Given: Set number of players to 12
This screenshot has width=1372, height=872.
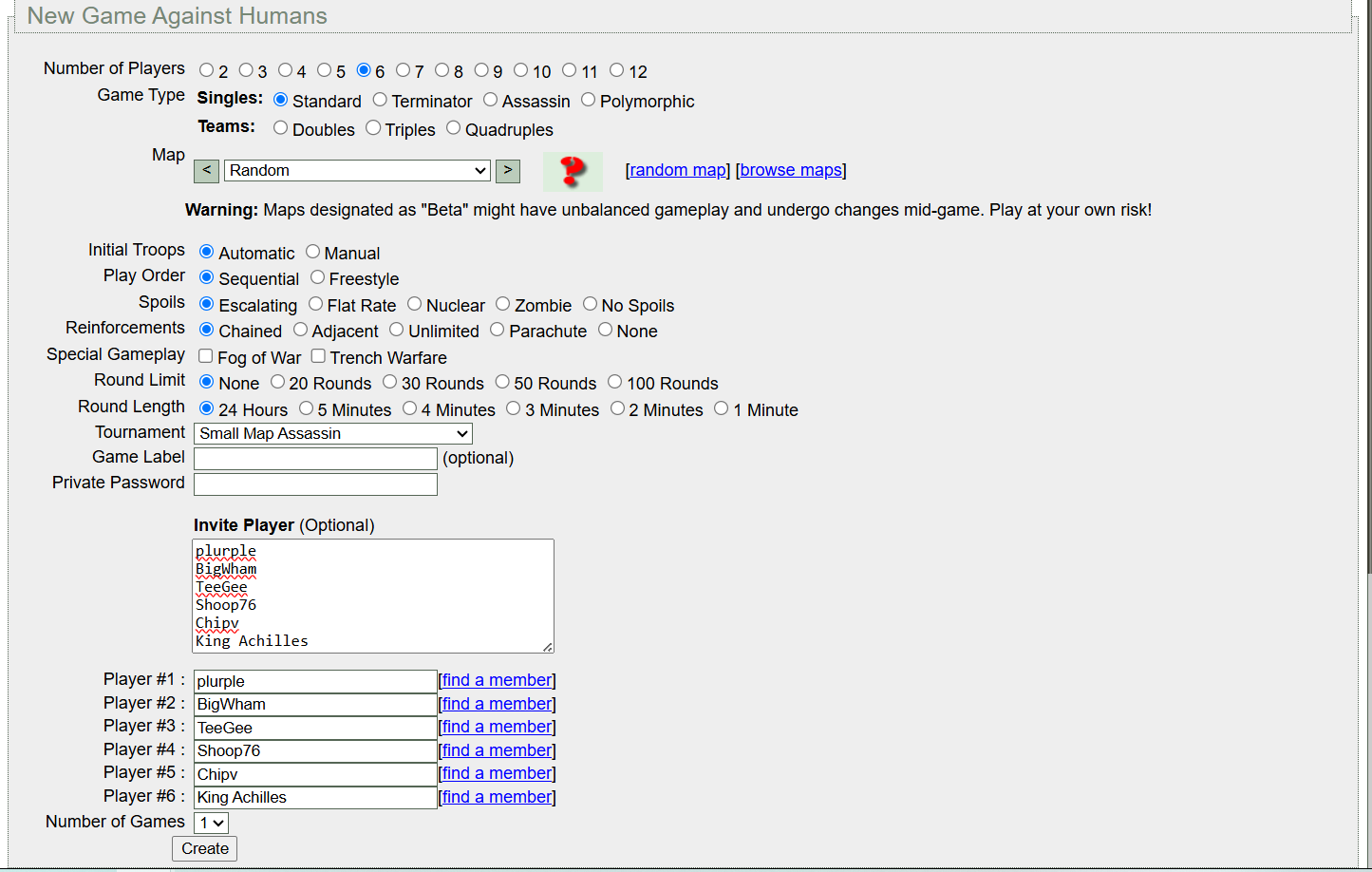Looking at the screenshot, I should (616, 70).
